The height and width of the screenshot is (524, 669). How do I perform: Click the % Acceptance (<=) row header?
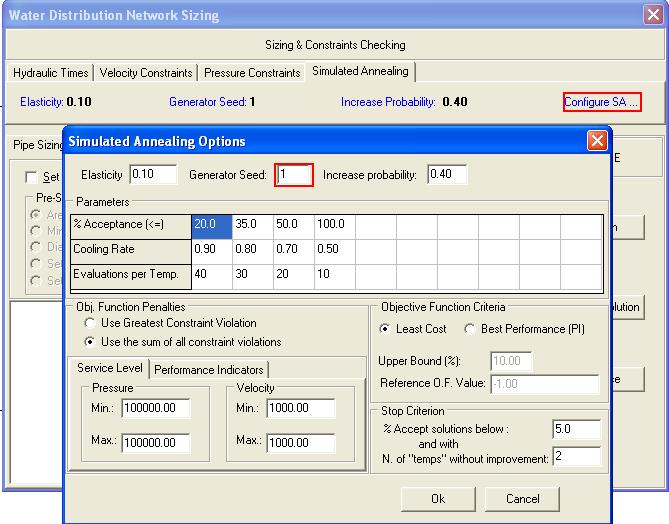[131, 227]
